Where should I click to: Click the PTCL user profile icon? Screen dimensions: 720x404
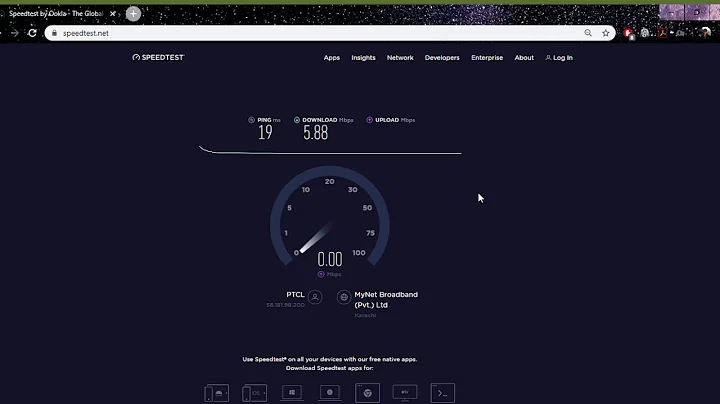pyautogui.click(x=315, y=297)
